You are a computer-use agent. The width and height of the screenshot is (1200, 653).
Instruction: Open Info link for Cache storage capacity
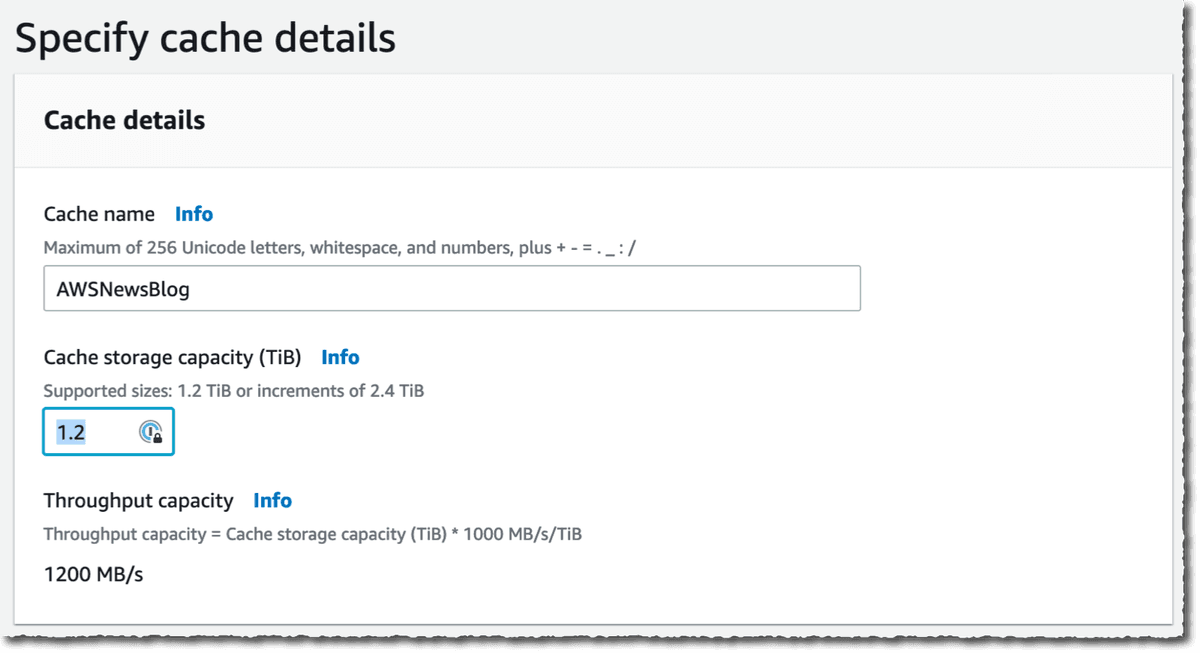point(340,357)
